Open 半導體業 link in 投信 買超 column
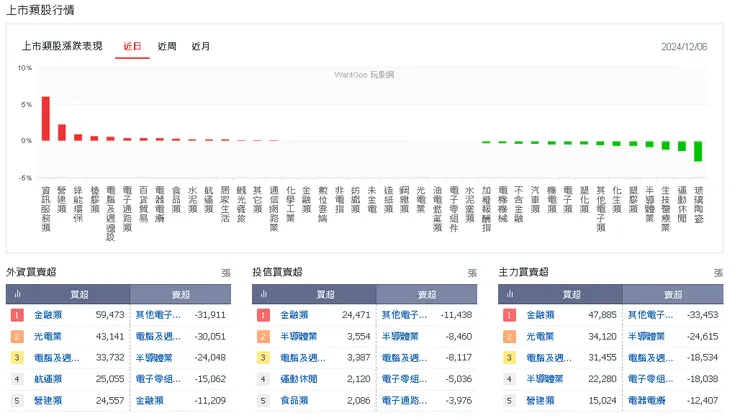740x420 pixels. 299,336
